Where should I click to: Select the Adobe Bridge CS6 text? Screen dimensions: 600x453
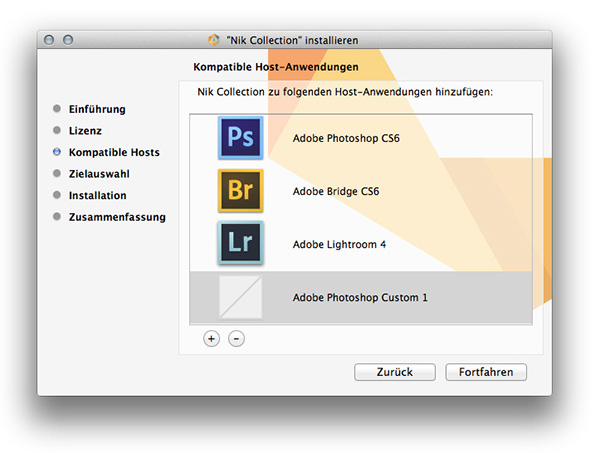click(x=336, y=191)
